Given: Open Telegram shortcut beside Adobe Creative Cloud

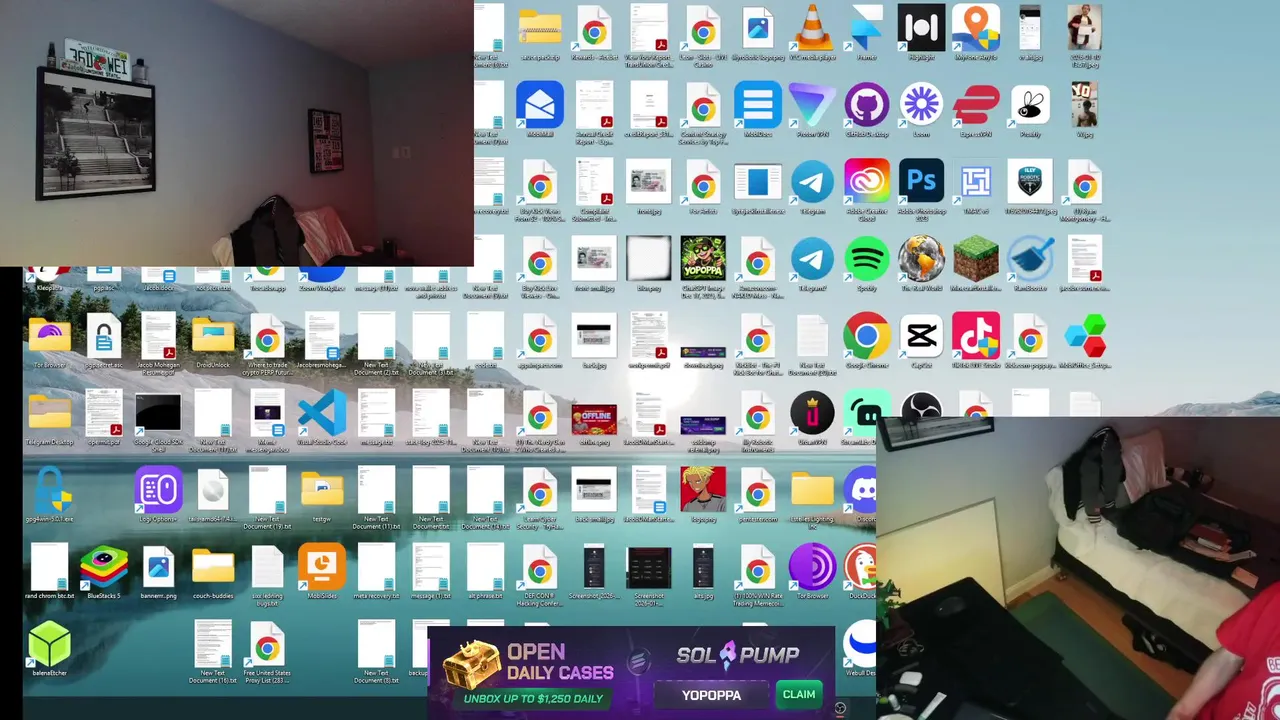Looking at the screenshot, I should click(812, 183).
